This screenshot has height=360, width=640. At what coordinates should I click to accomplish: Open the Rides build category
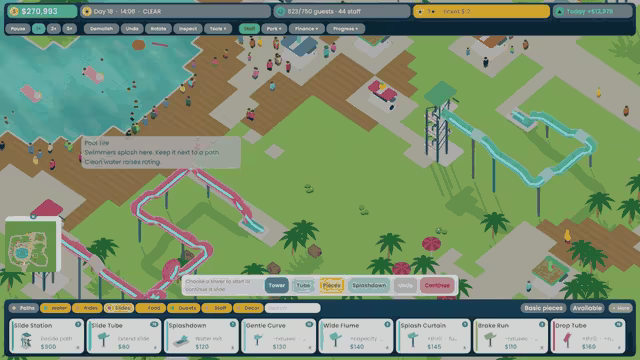[x=87, y=308]
